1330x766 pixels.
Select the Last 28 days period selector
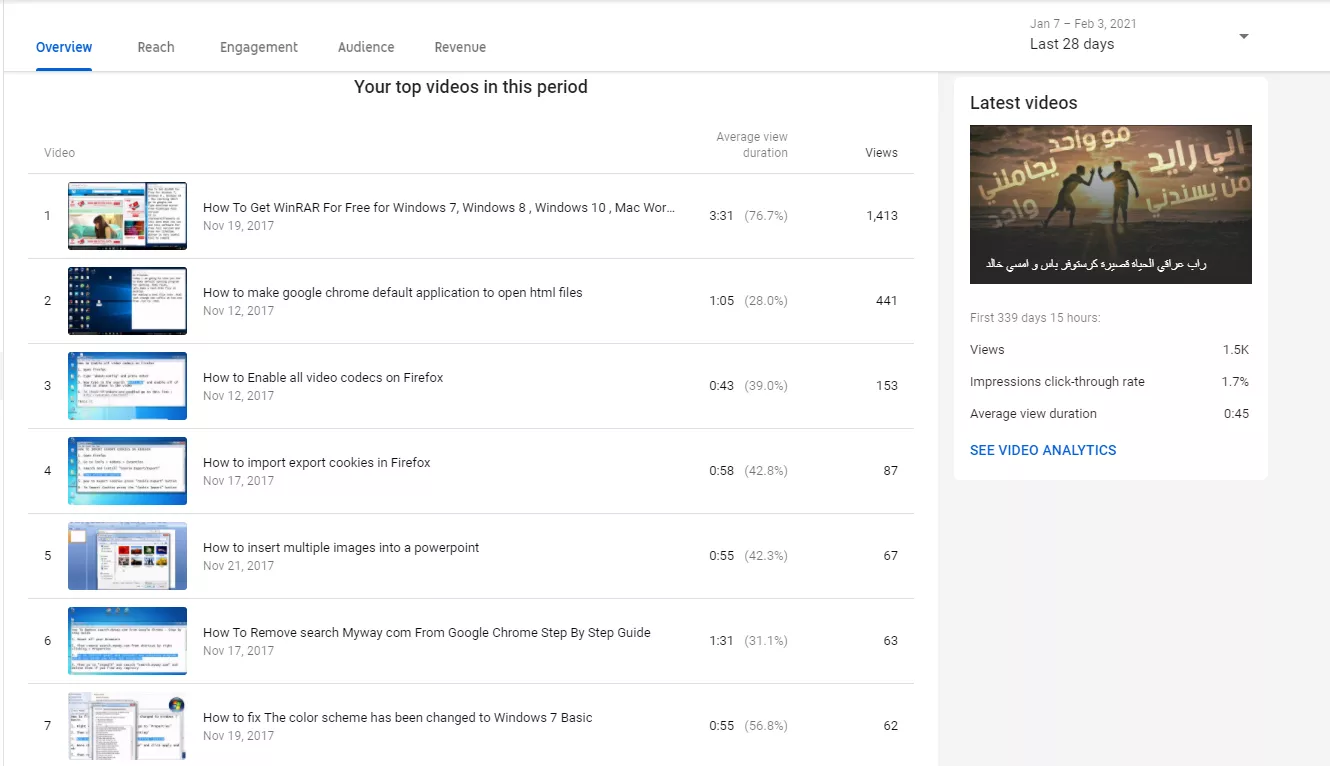pyautogui.click(x=1071, y=44)
